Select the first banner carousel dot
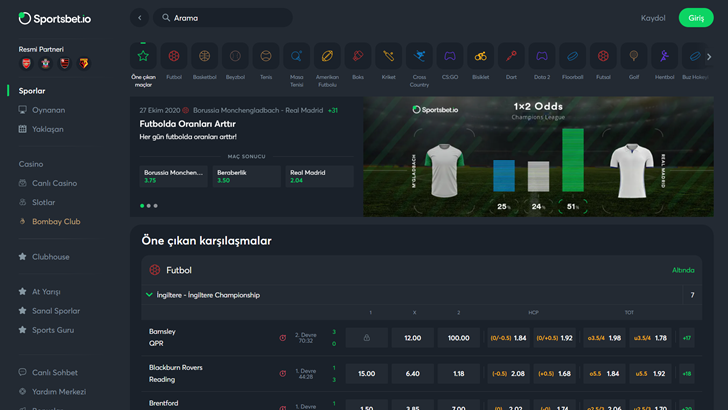The image size is (728, 410). pos(142,206)
